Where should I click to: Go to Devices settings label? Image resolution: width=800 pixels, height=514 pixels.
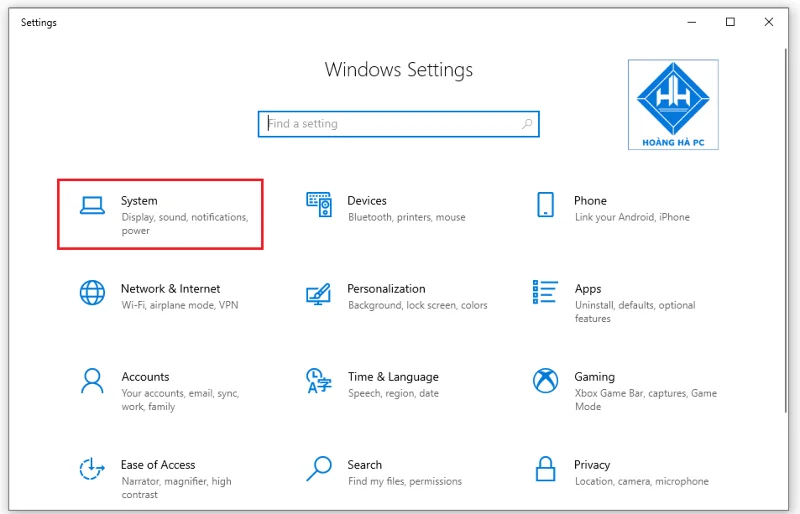(x=367, y=201)
